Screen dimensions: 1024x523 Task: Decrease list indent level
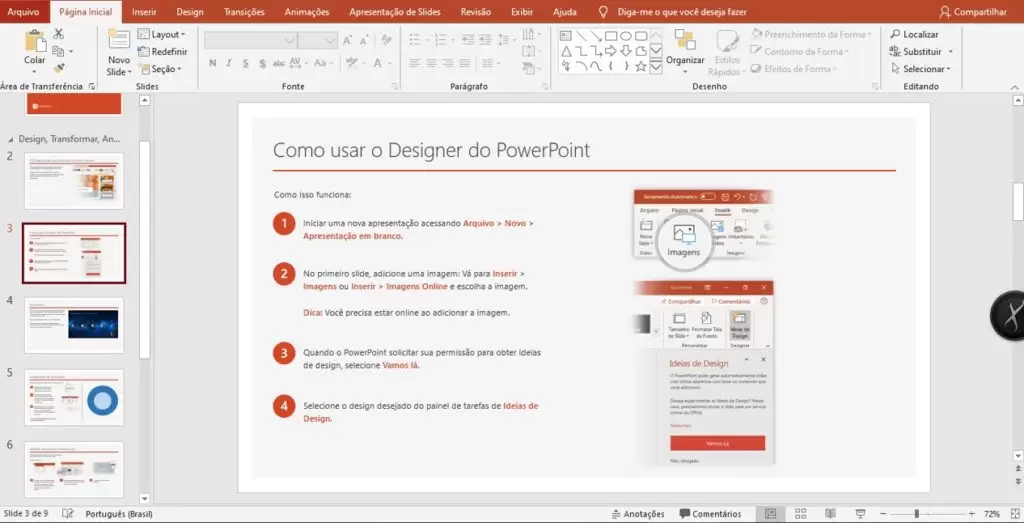point(468,40)
